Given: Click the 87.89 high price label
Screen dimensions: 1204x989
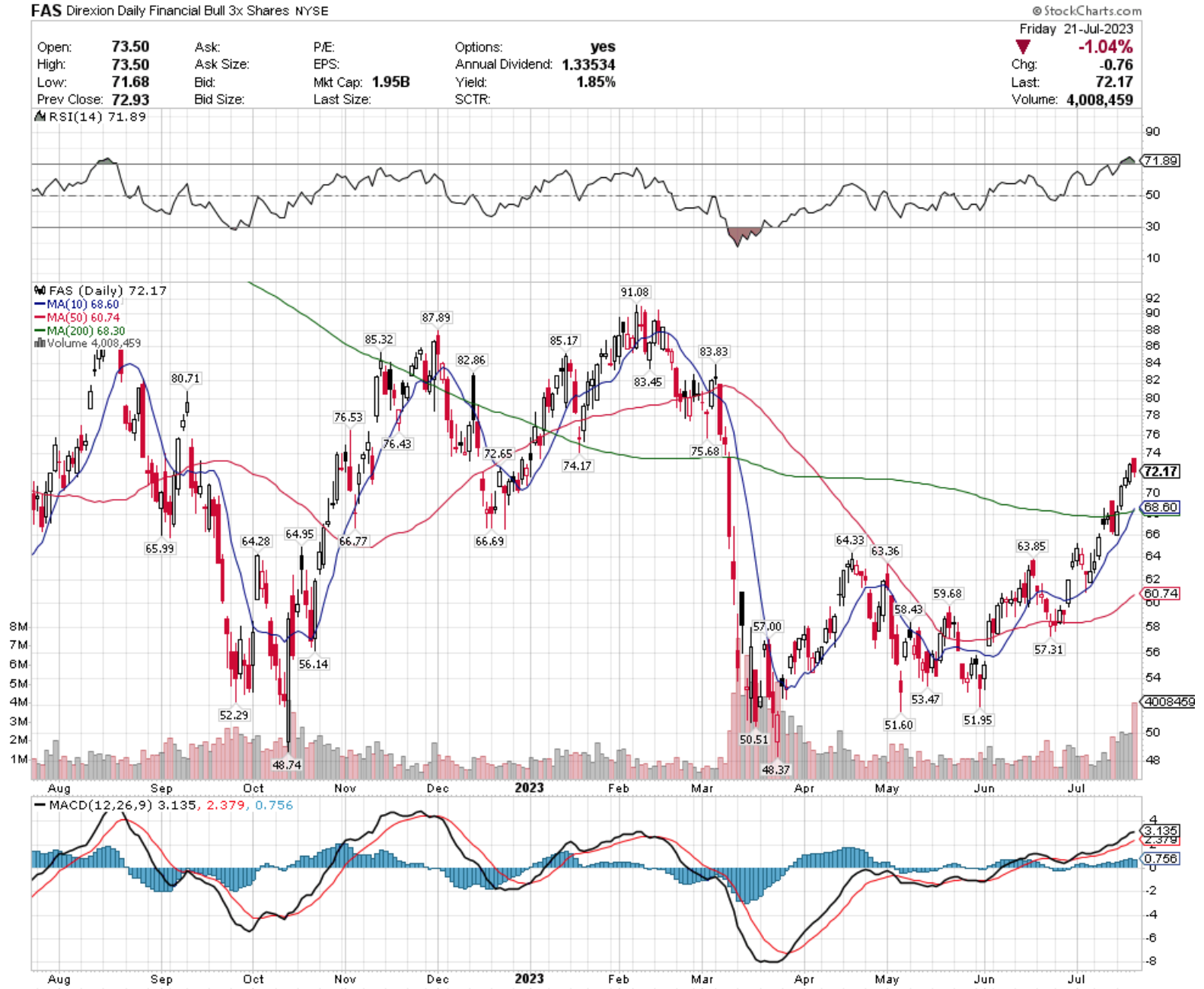Looking at the screenshot, I should click(x=436, y=317).
